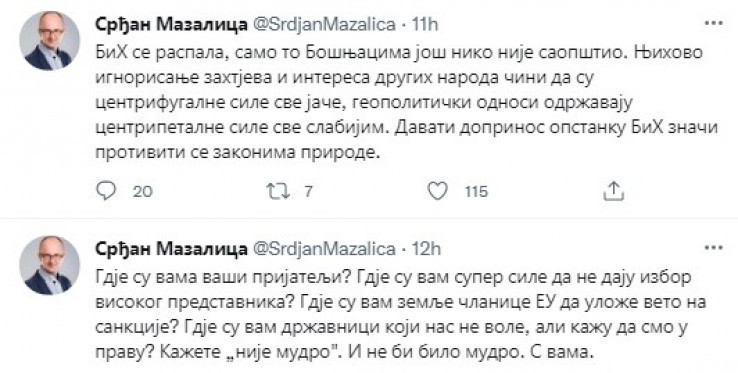View the 115 likes count
738x373 pixels.
(x=477, y=192)
